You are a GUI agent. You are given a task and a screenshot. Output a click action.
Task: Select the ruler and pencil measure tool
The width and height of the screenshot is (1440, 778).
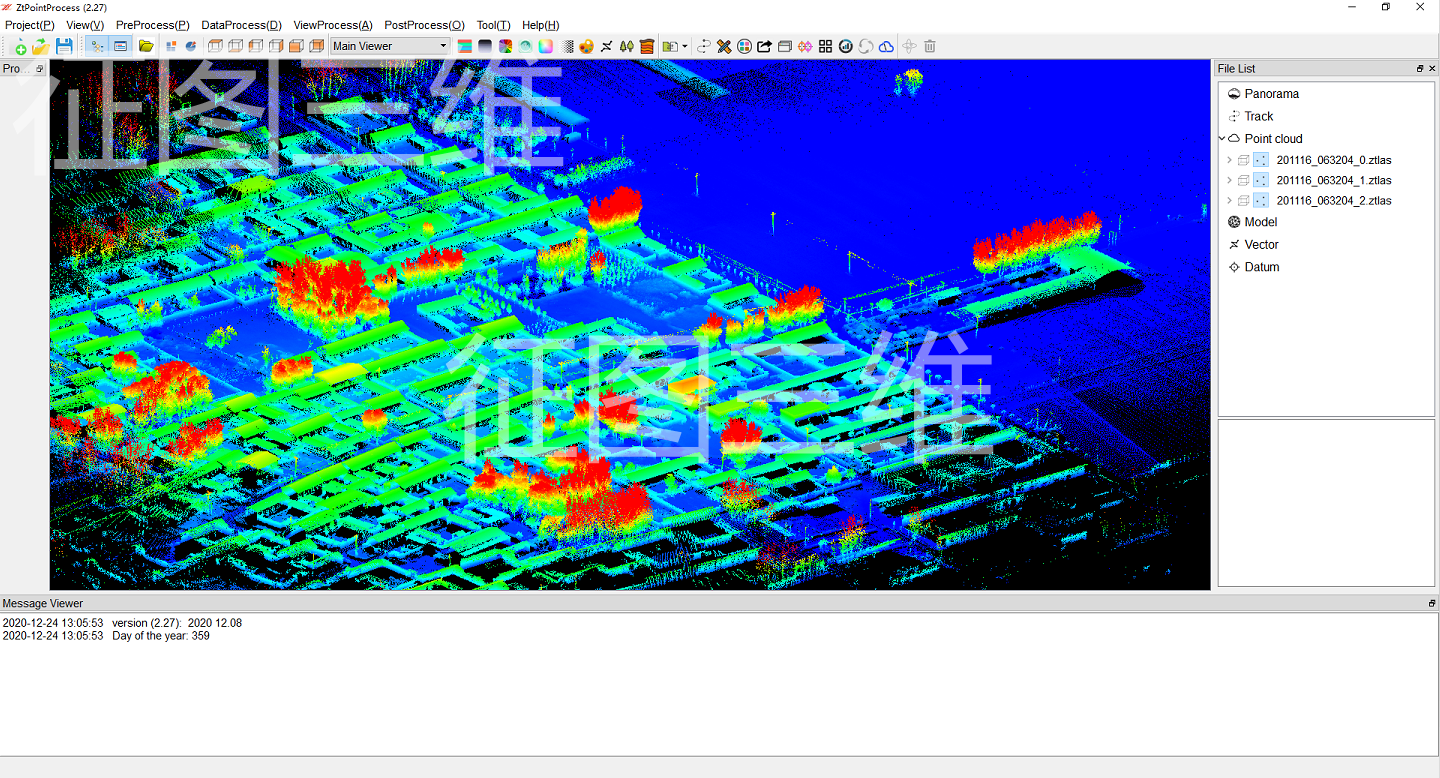click(x=724, y=46)
